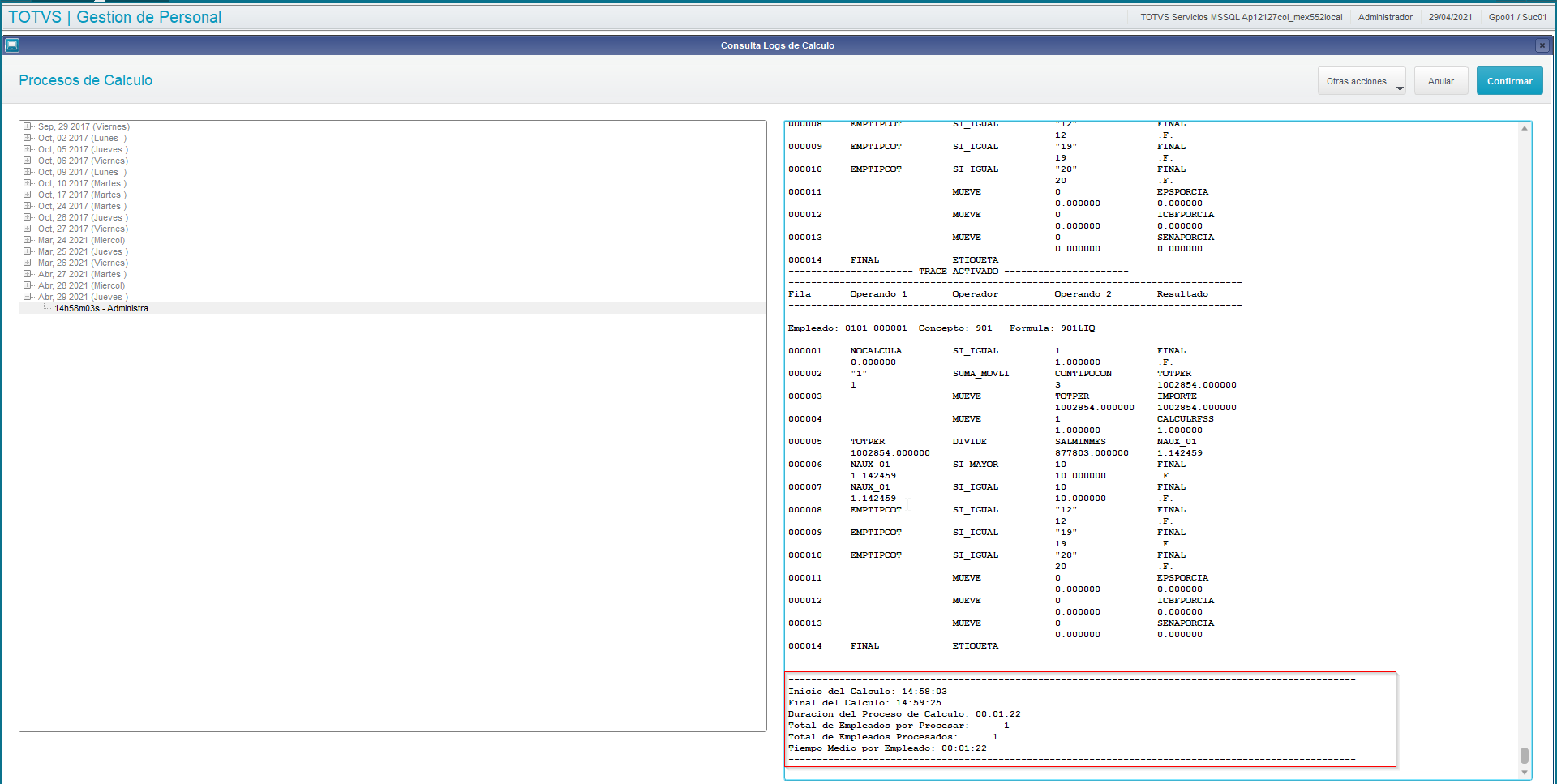This screenshot has height=784, width=1557.
Task: Click the SUMA_MOVLI operator text
Action: 980,374
